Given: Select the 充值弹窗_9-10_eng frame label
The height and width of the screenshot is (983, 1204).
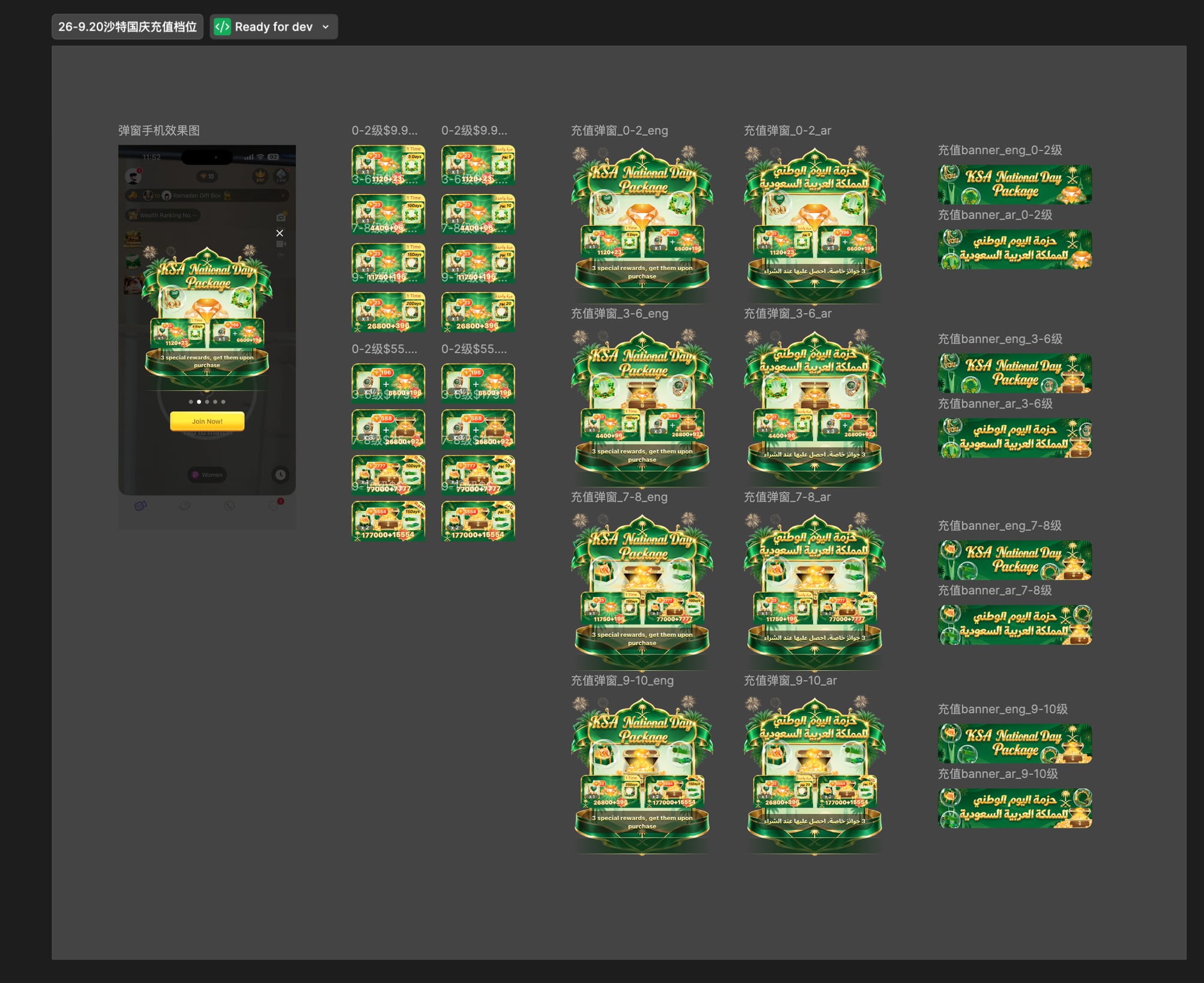Looking at the screenshot, I should coord(622,681).
